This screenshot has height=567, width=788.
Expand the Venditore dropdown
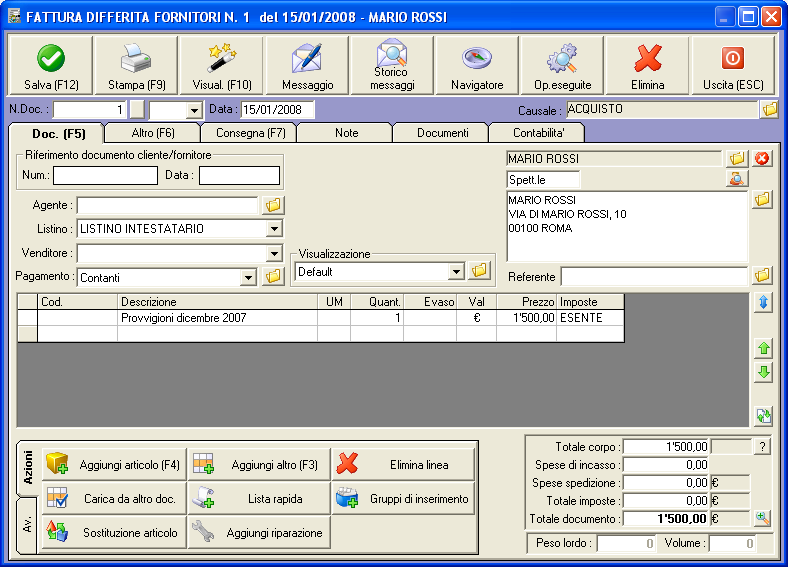(x=274, y=253)
